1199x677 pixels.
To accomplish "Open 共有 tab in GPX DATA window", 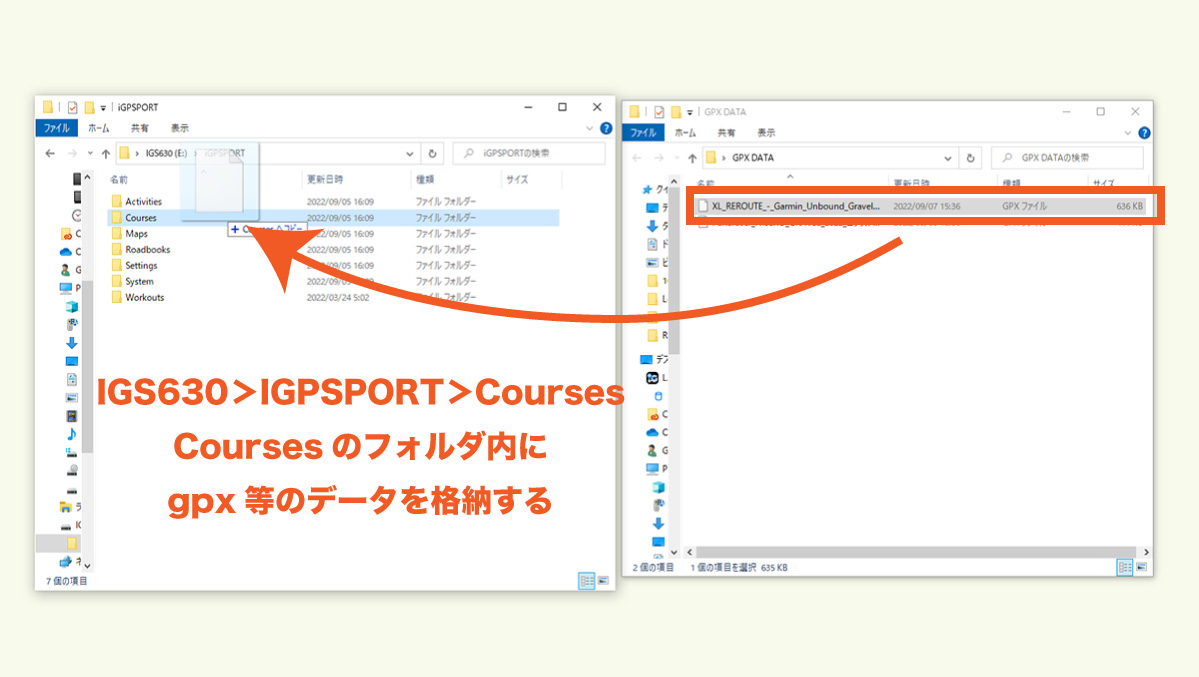I will coord(726,132).
